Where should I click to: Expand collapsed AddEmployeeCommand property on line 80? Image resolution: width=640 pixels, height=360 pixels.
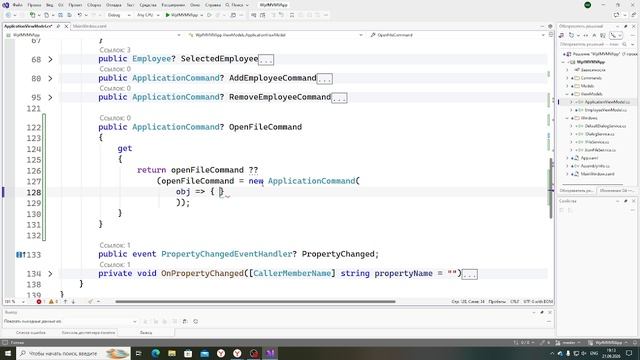click(50, 78)
